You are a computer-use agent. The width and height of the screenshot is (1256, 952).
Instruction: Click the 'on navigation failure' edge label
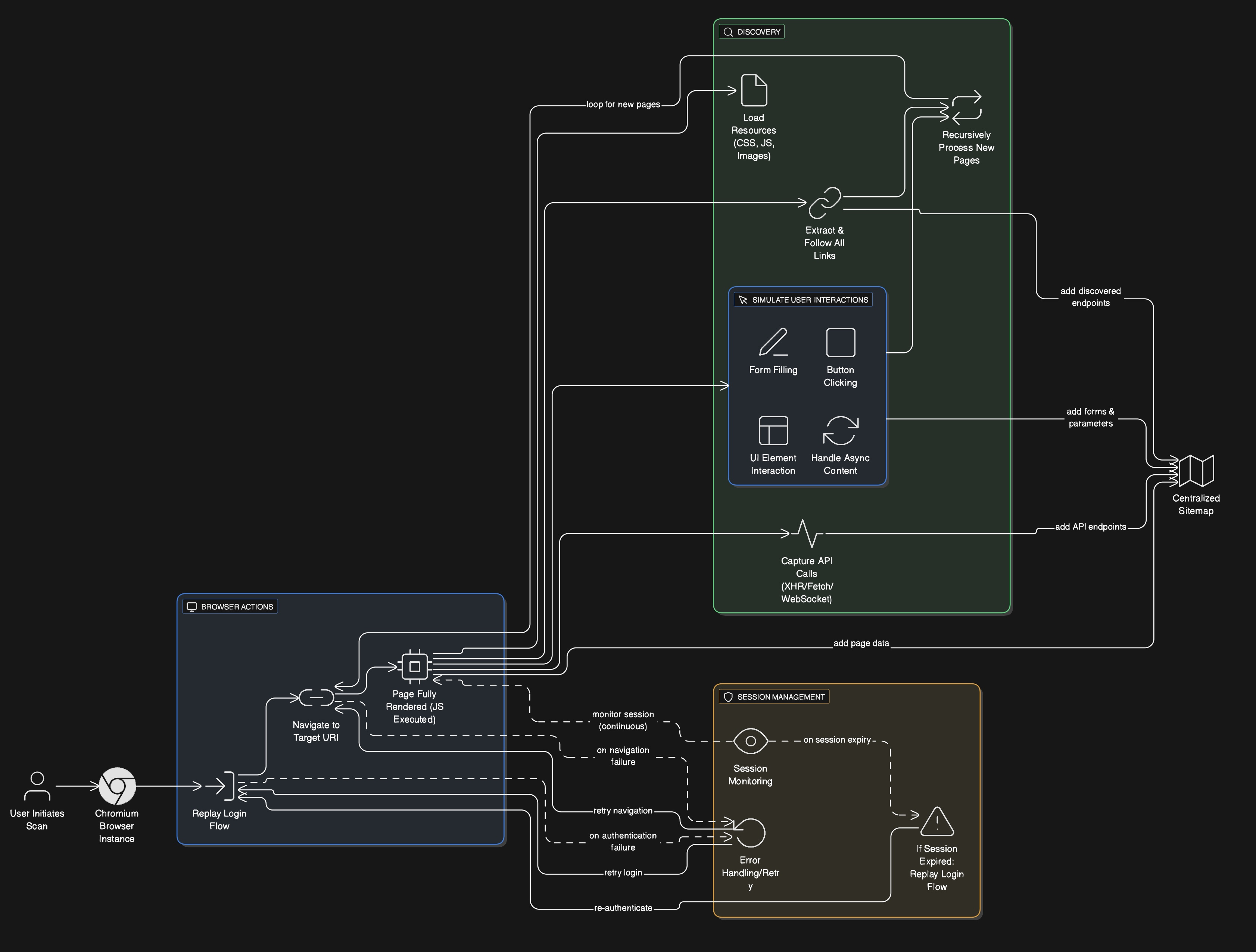(623, 756)
